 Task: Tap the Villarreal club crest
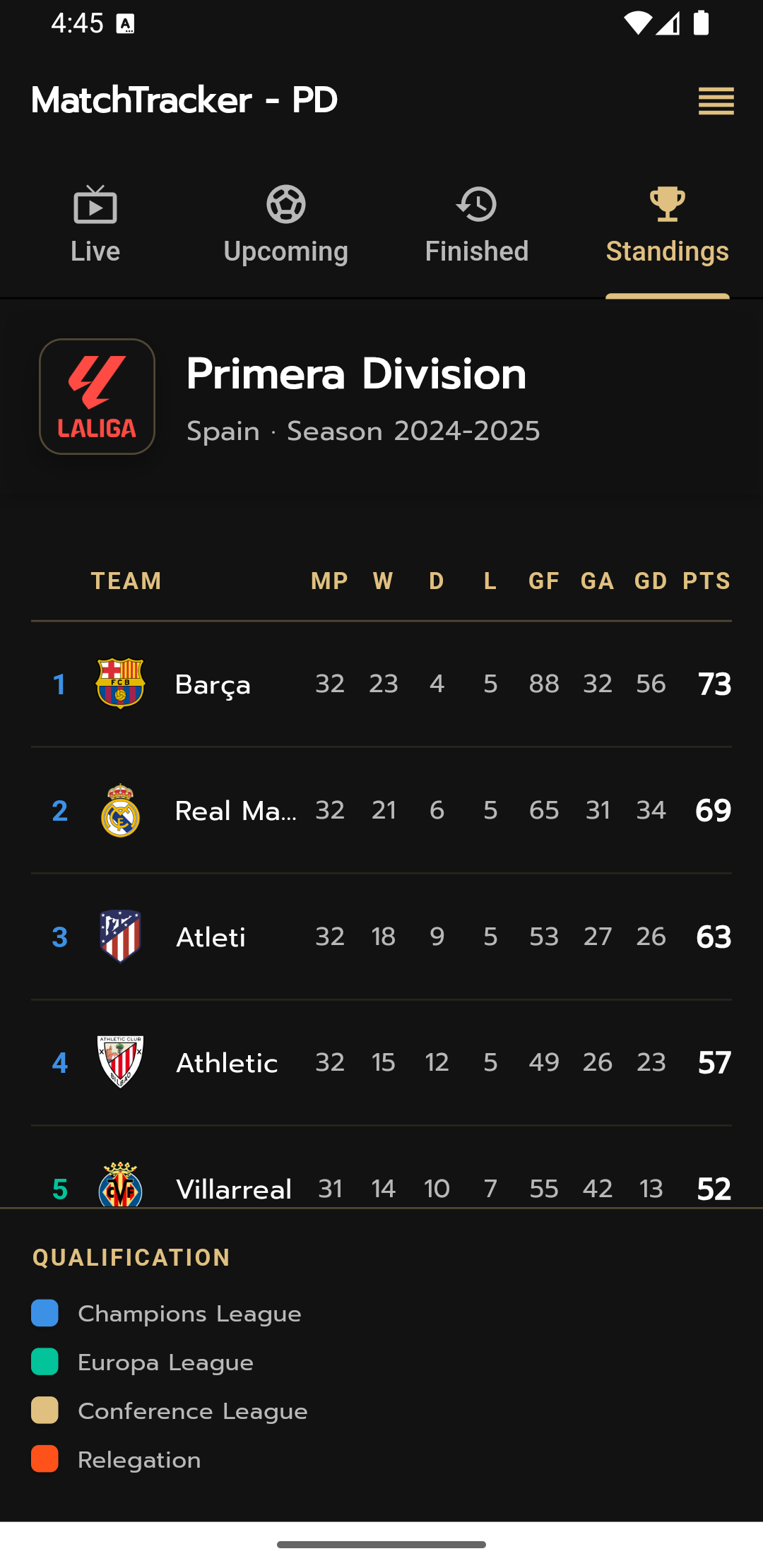121,1185
